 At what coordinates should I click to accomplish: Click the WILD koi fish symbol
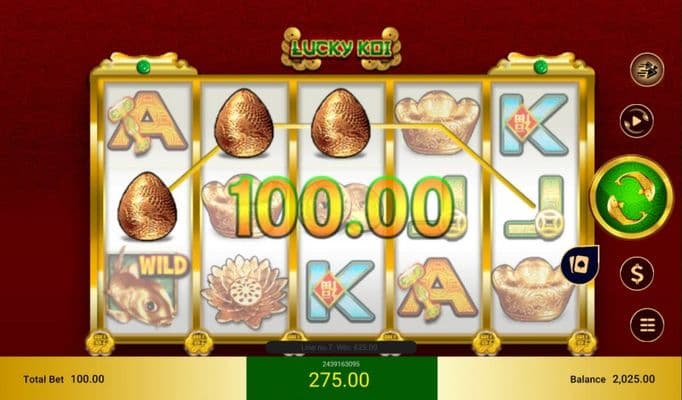pos(147,289)
